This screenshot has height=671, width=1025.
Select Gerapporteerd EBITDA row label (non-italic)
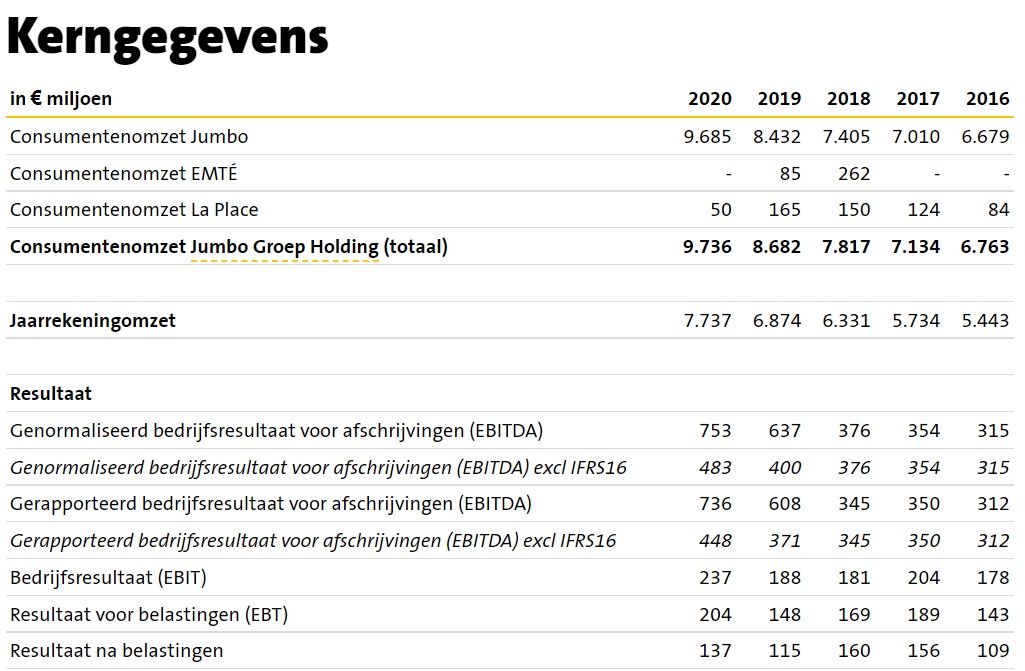coord(271,504)
